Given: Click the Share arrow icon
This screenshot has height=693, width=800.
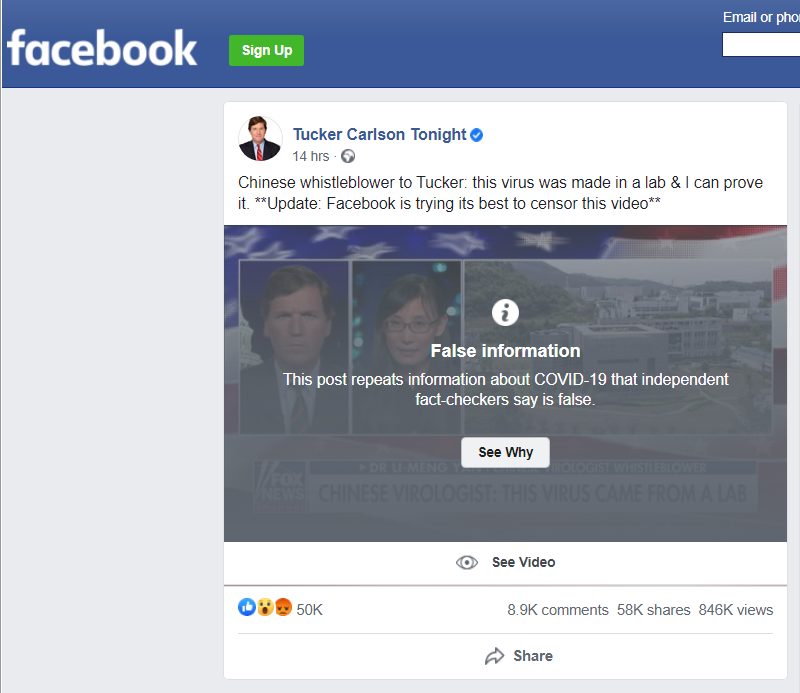Looking at the screenshot, I should (x=494, y=656).
